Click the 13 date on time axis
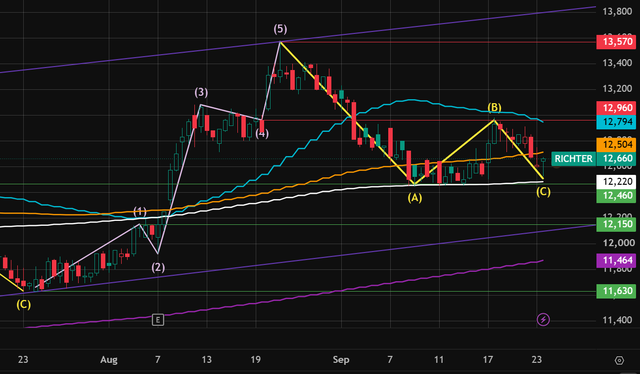The image size is (640, 374). coord(207,360)
